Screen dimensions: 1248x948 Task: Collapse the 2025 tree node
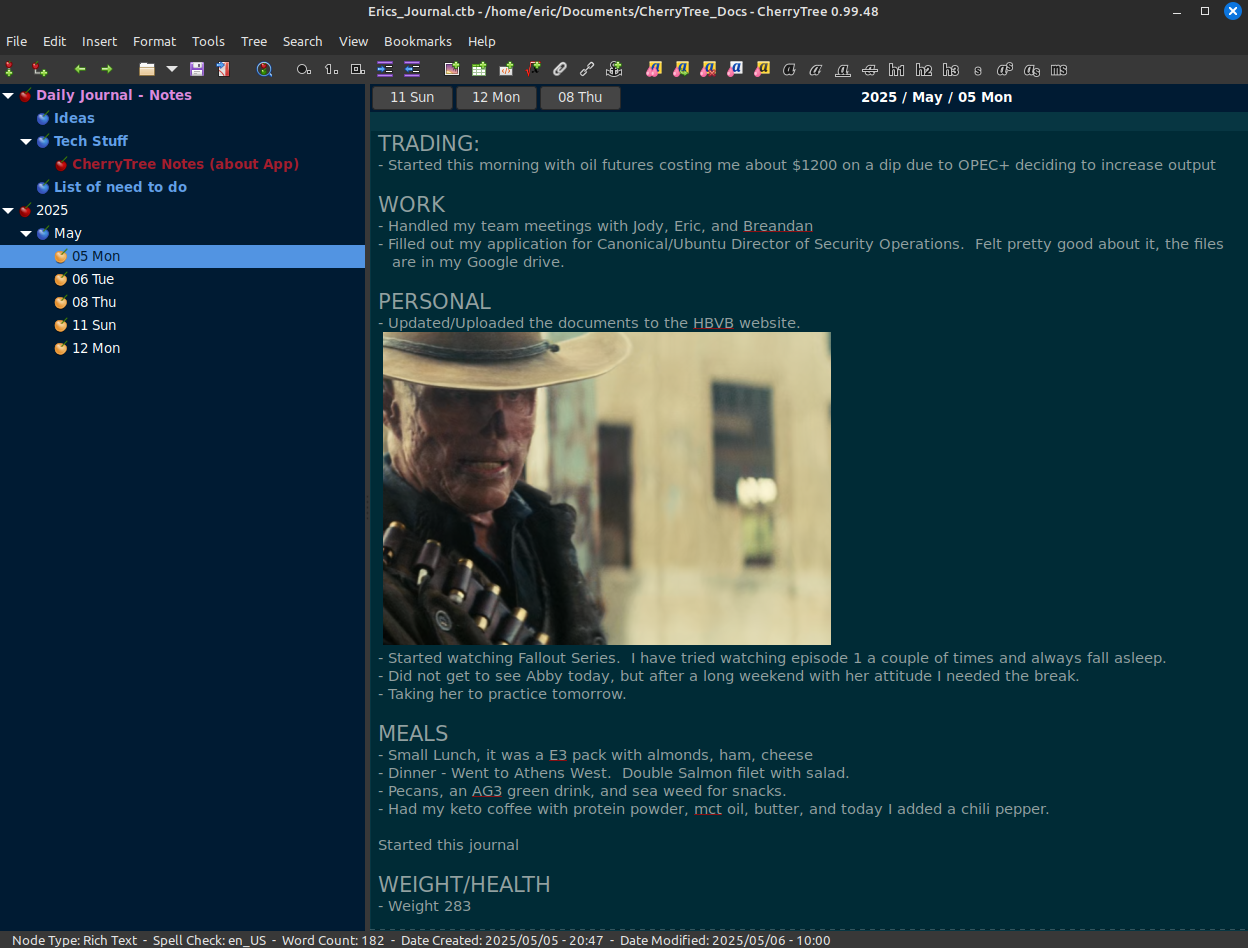[x=9, y=211]
